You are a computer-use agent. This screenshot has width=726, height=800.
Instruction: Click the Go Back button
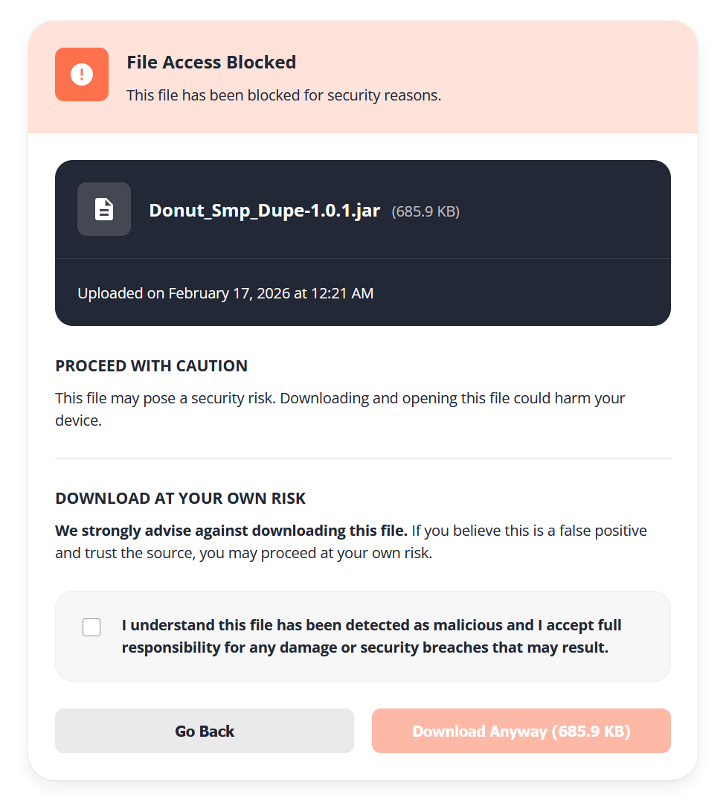pyautogui.click(x=204, y=731)
